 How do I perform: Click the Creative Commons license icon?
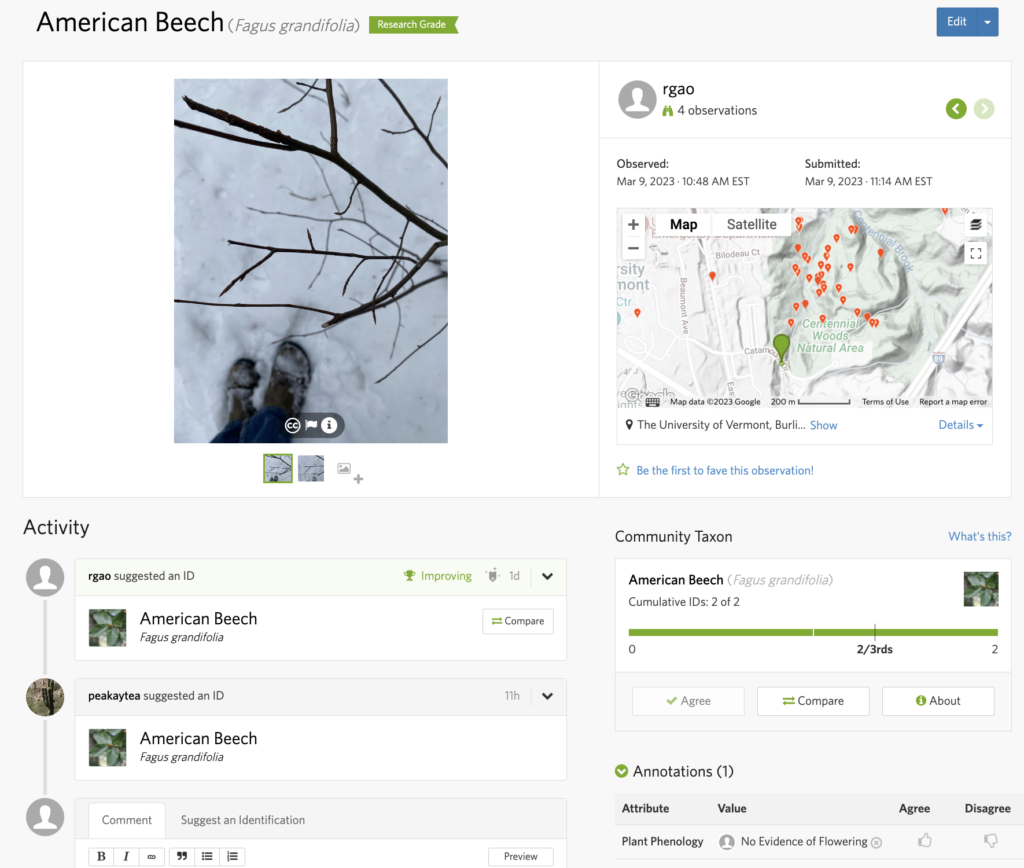tap(293, 425)
